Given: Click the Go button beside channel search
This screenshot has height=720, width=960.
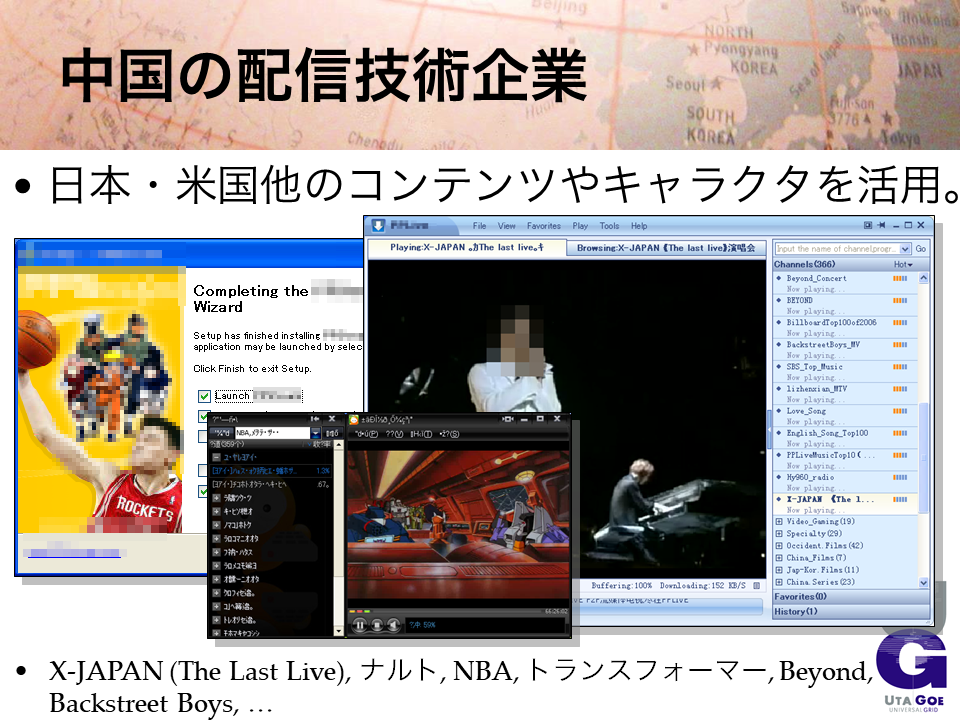Looking at the screenshot, I should point(920,249).
